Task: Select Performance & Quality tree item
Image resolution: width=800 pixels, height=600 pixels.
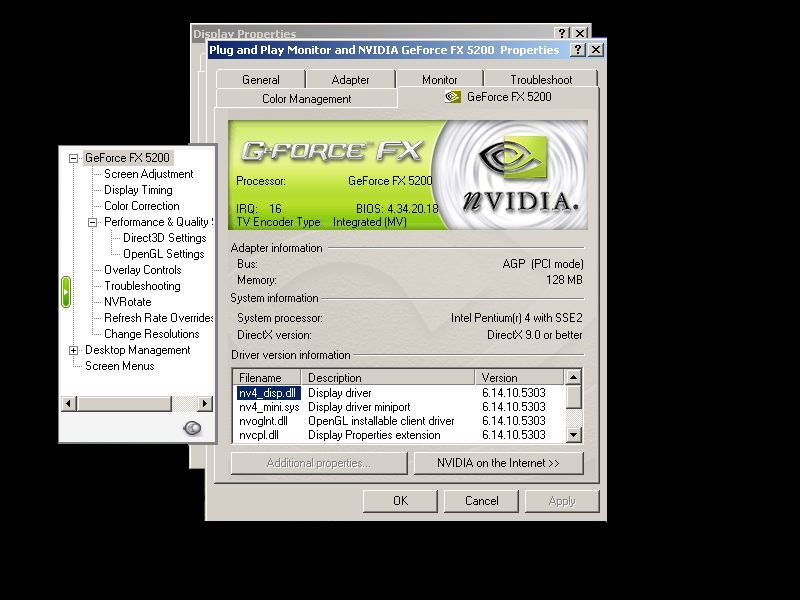Action: (x=158, y=222)
